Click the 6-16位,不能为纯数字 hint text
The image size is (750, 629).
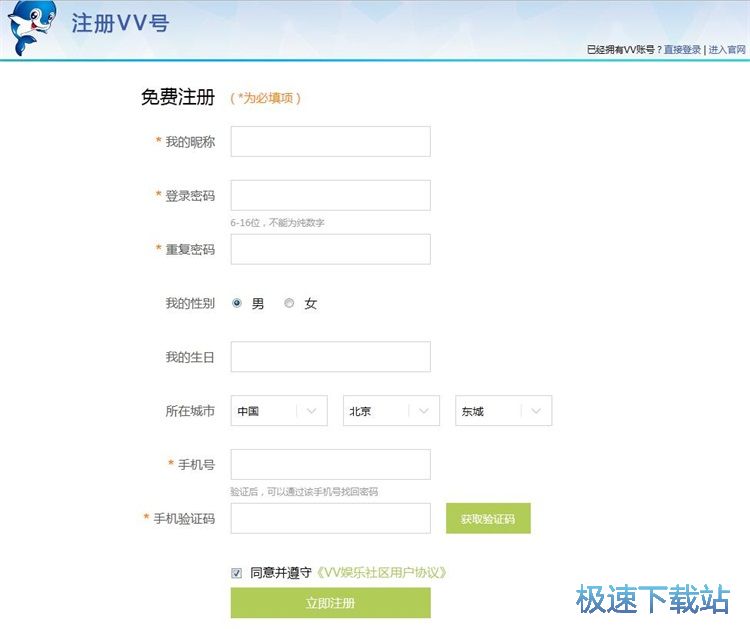(277, 222)
